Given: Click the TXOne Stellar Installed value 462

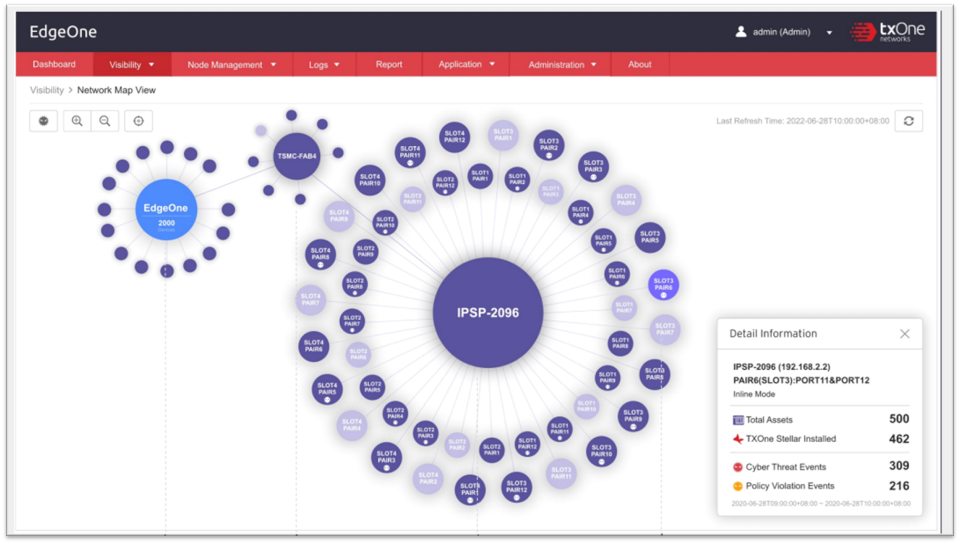Looking at the screenshot, I should tap(899, 439).
